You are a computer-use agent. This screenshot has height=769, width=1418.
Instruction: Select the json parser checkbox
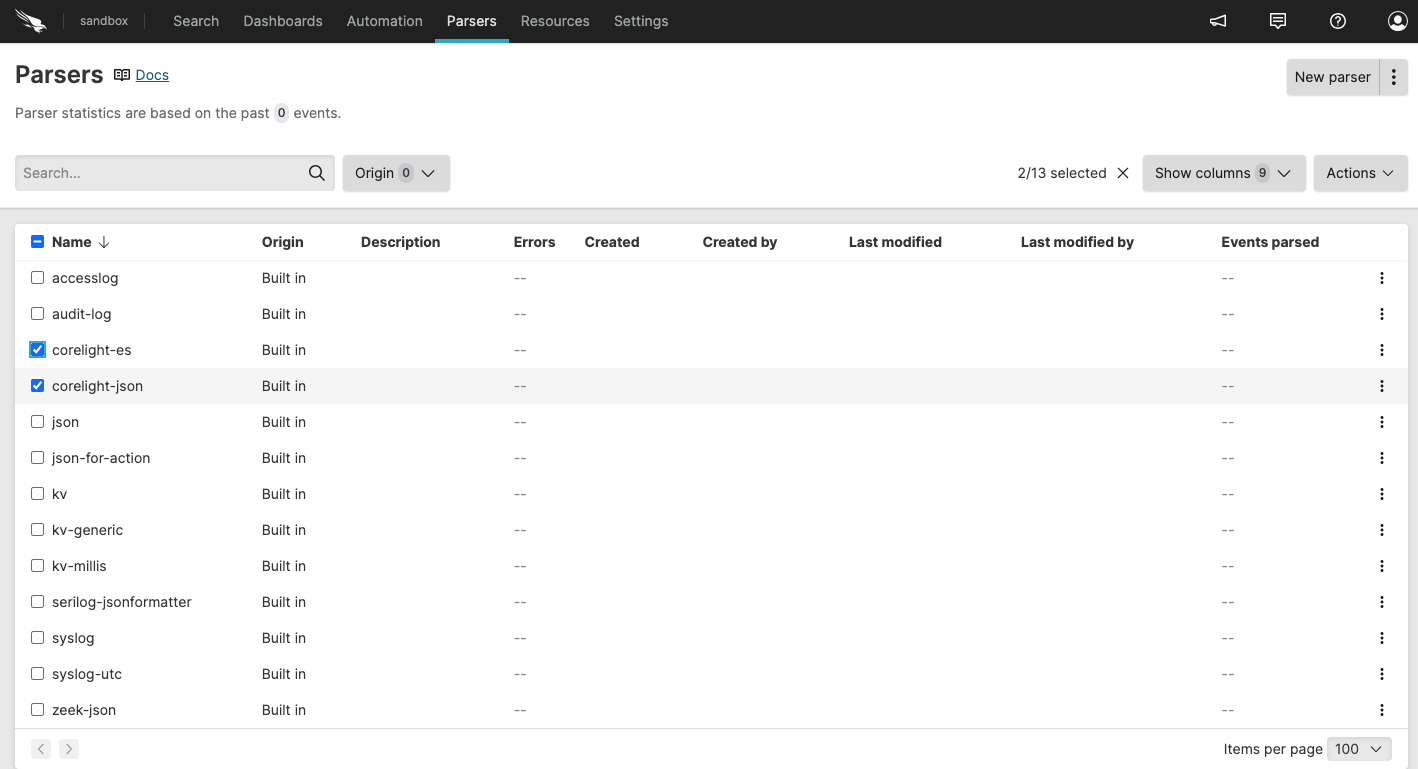coord(37,421)
